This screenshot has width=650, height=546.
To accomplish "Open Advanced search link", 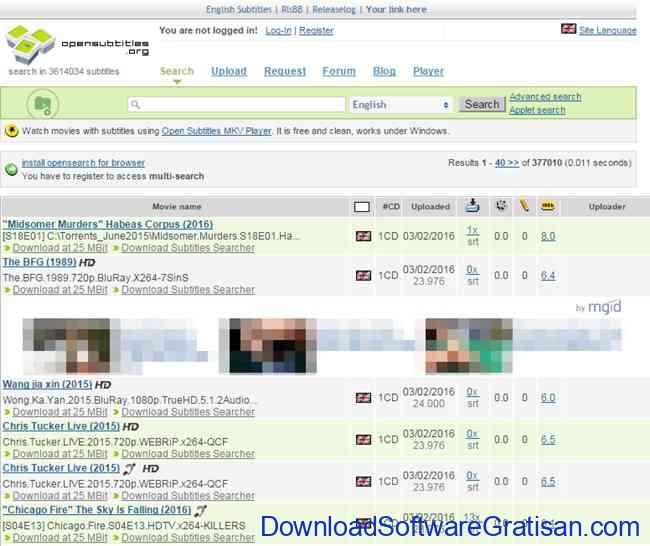I will point(545,97).
